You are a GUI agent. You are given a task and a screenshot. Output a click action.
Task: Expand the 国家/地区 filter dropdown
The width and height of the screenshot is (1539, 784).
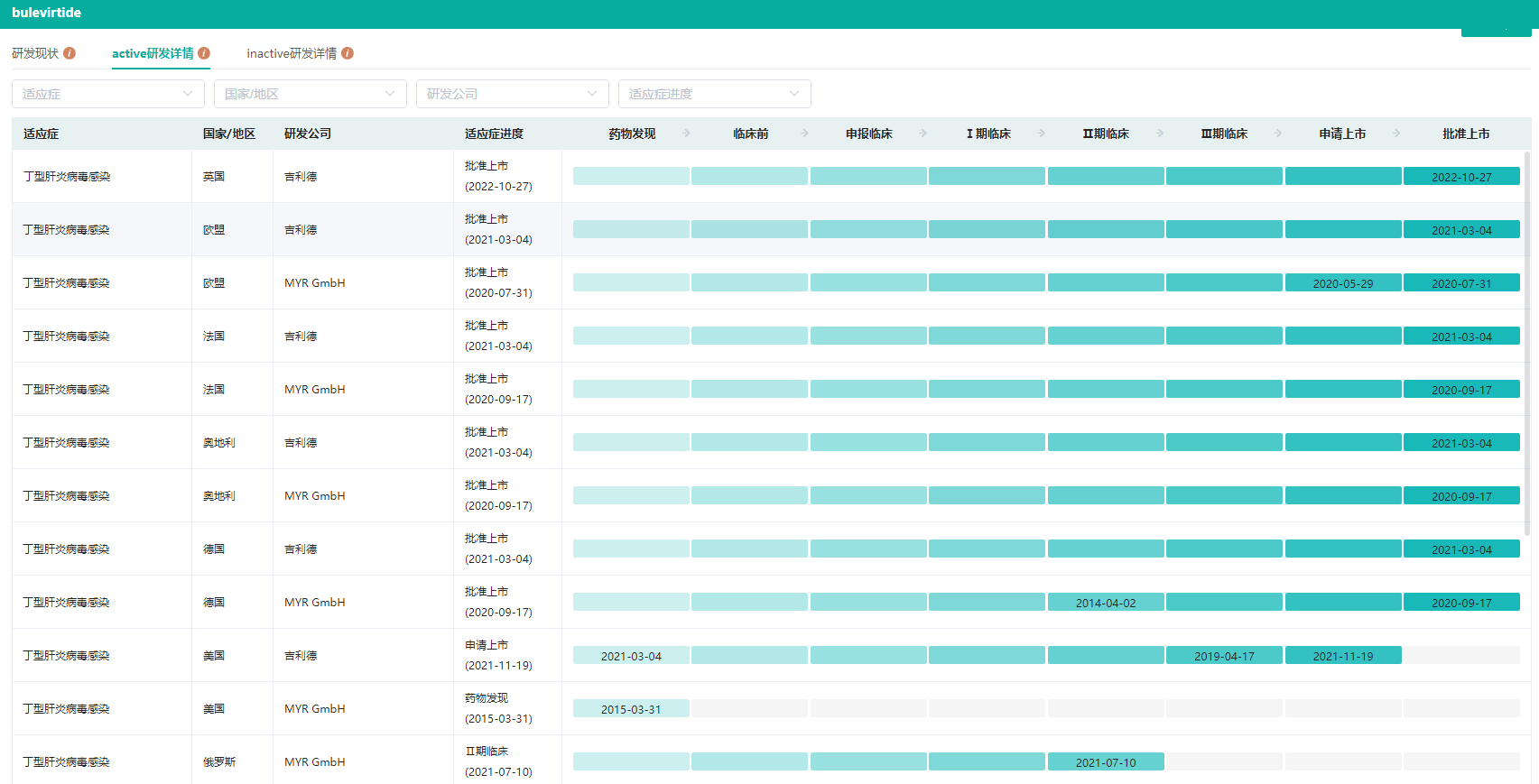[x=310, y=94]
